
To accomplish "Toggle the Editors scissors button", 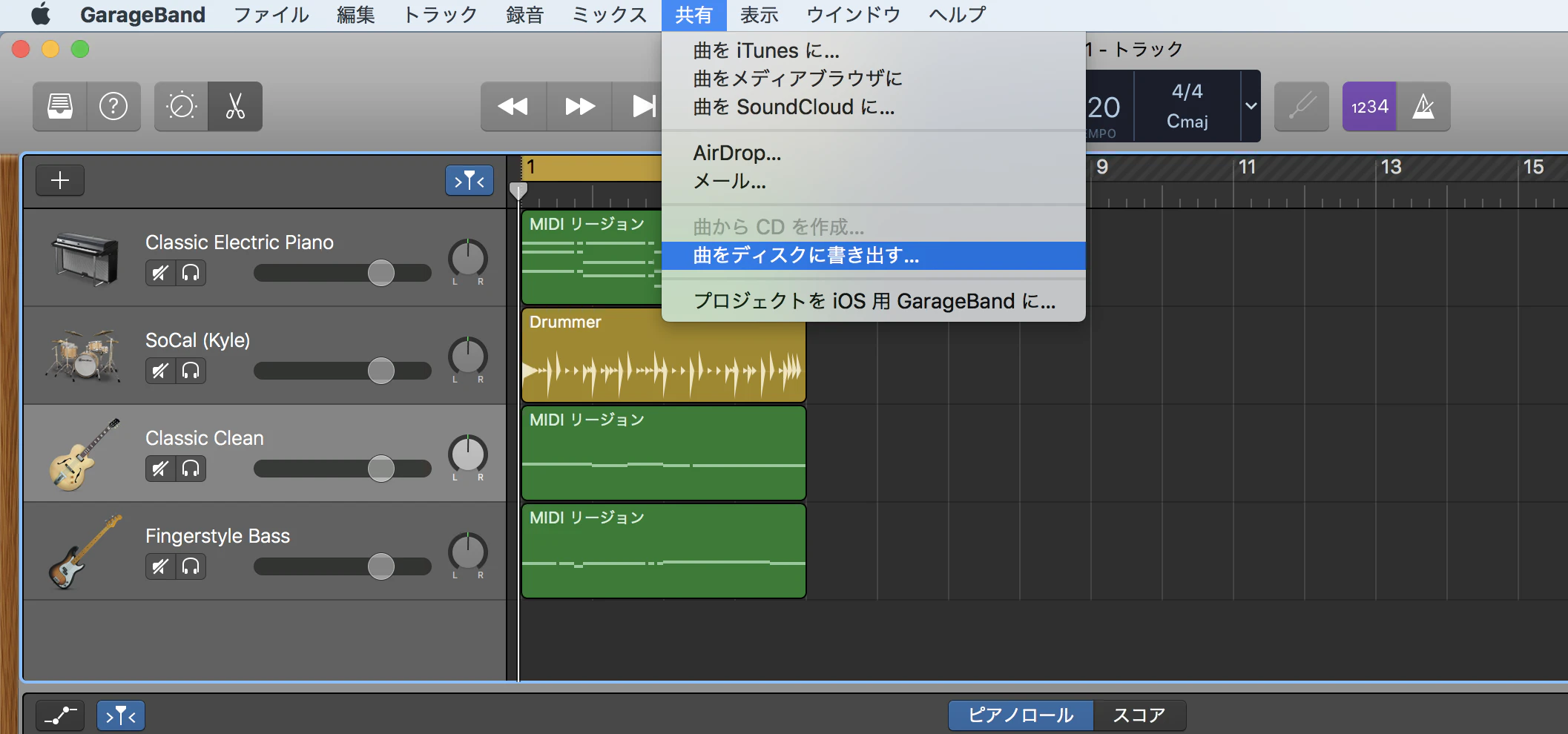I will [235, 106].
